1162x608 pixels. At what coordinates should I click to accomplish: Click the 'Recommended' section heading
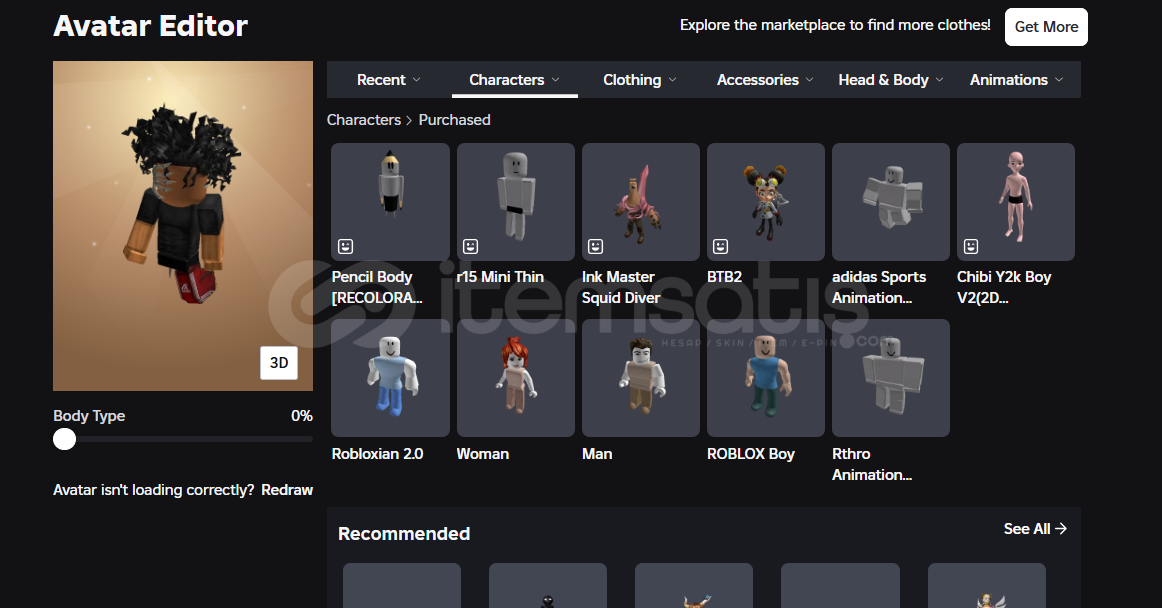[404, 534]
